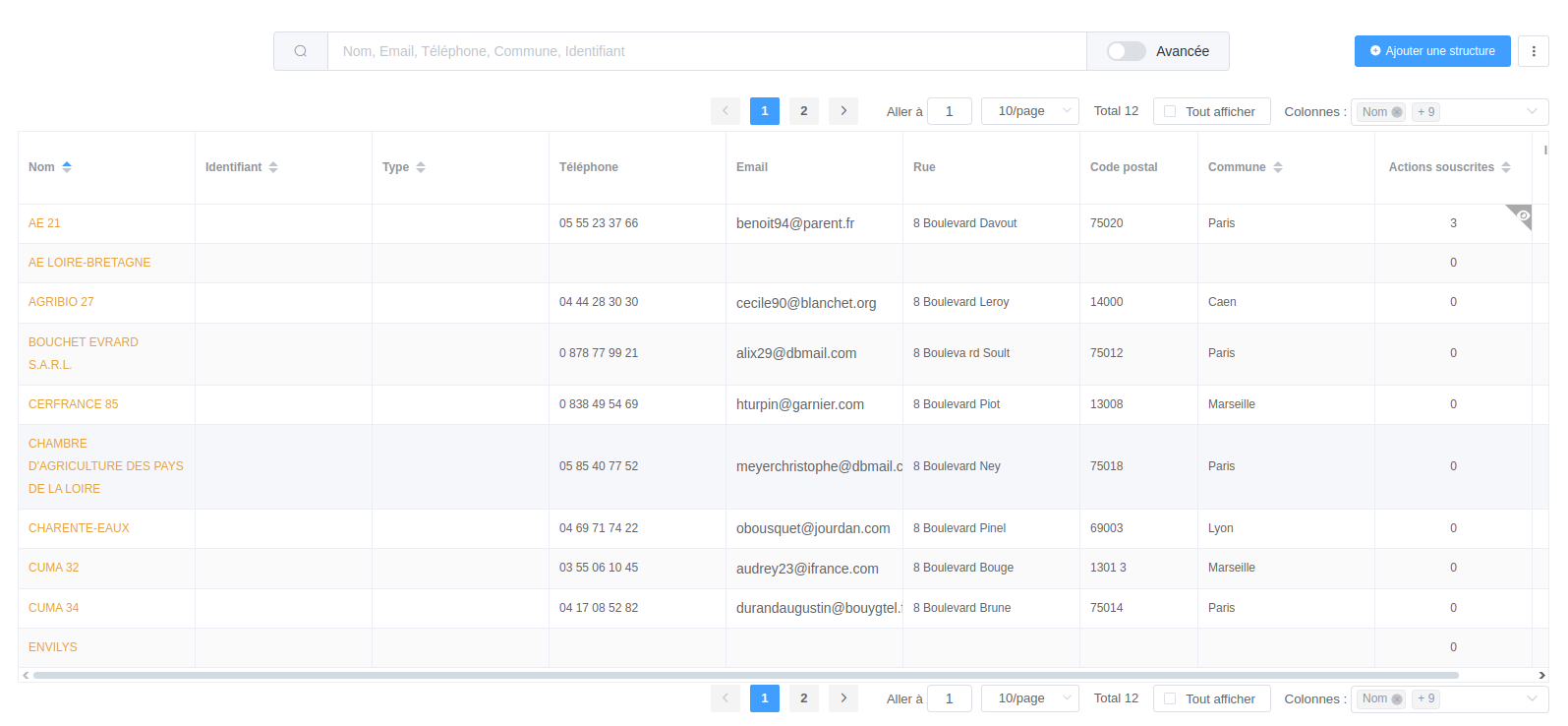Click Ajouter une structure button
Image resolution: width=1568 pixels, height=726 pixels.
[1431, 51]
